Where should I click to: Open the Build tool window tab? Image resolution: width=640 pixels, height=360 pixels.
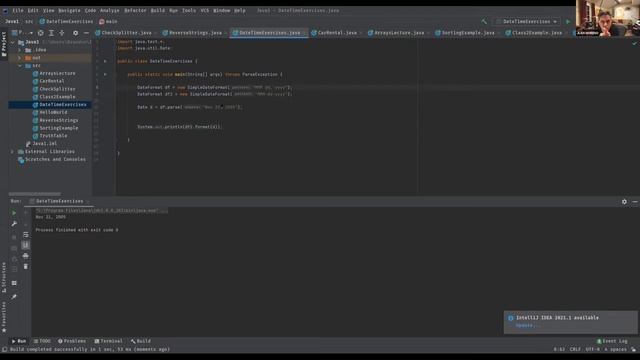tap(141, 341)
